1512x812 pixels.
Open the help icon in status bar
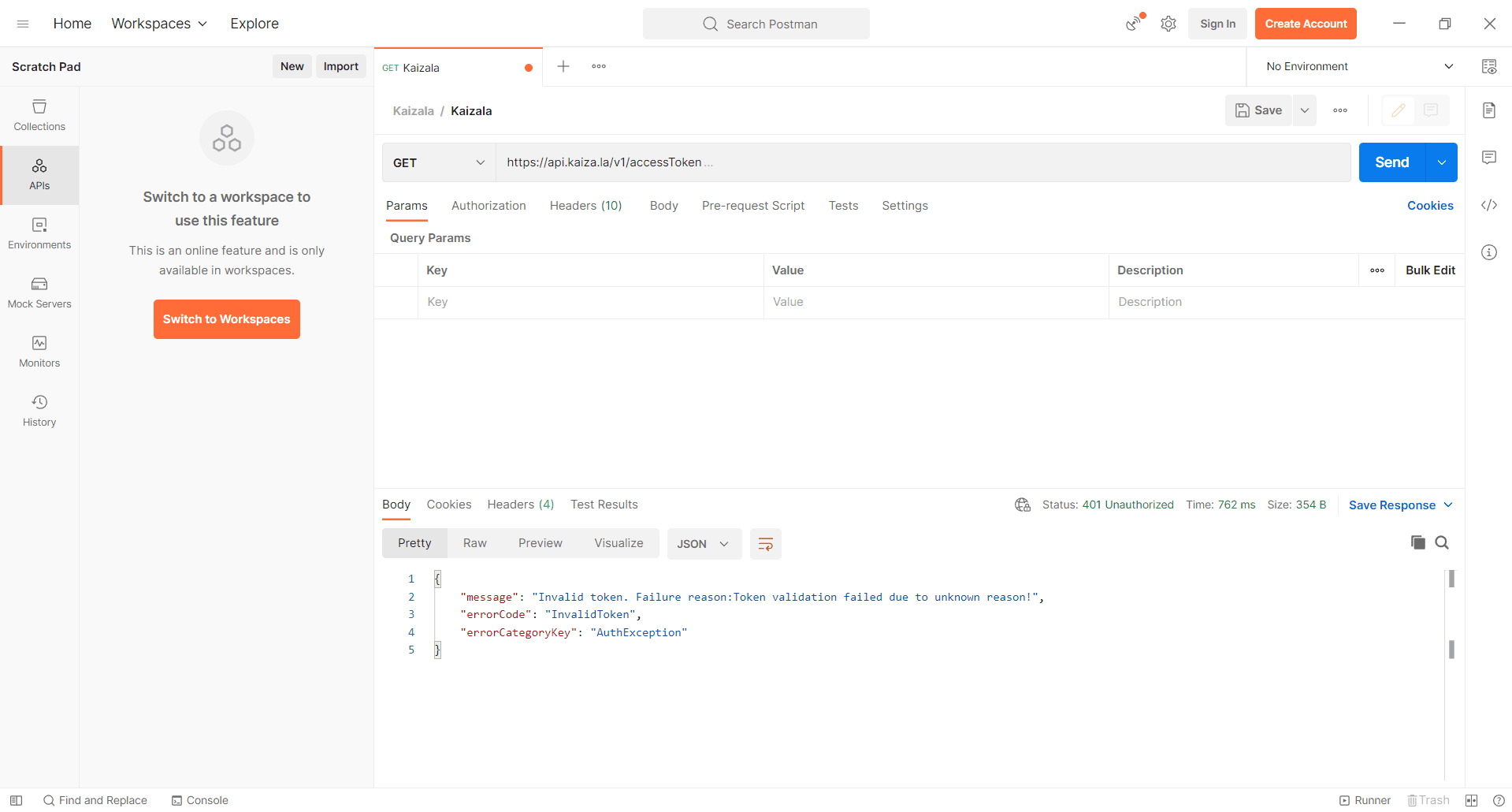point(1499,800)
